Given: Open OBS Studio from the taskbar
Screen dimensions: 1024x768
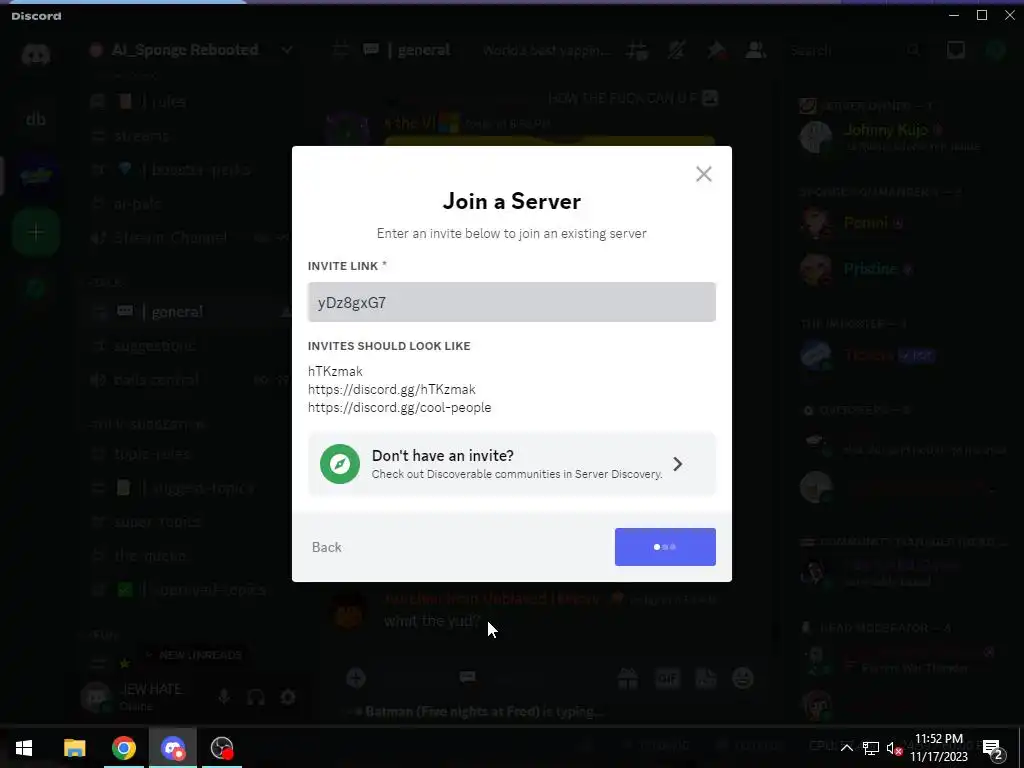Looking at the screenshot, I should point(222,748).
